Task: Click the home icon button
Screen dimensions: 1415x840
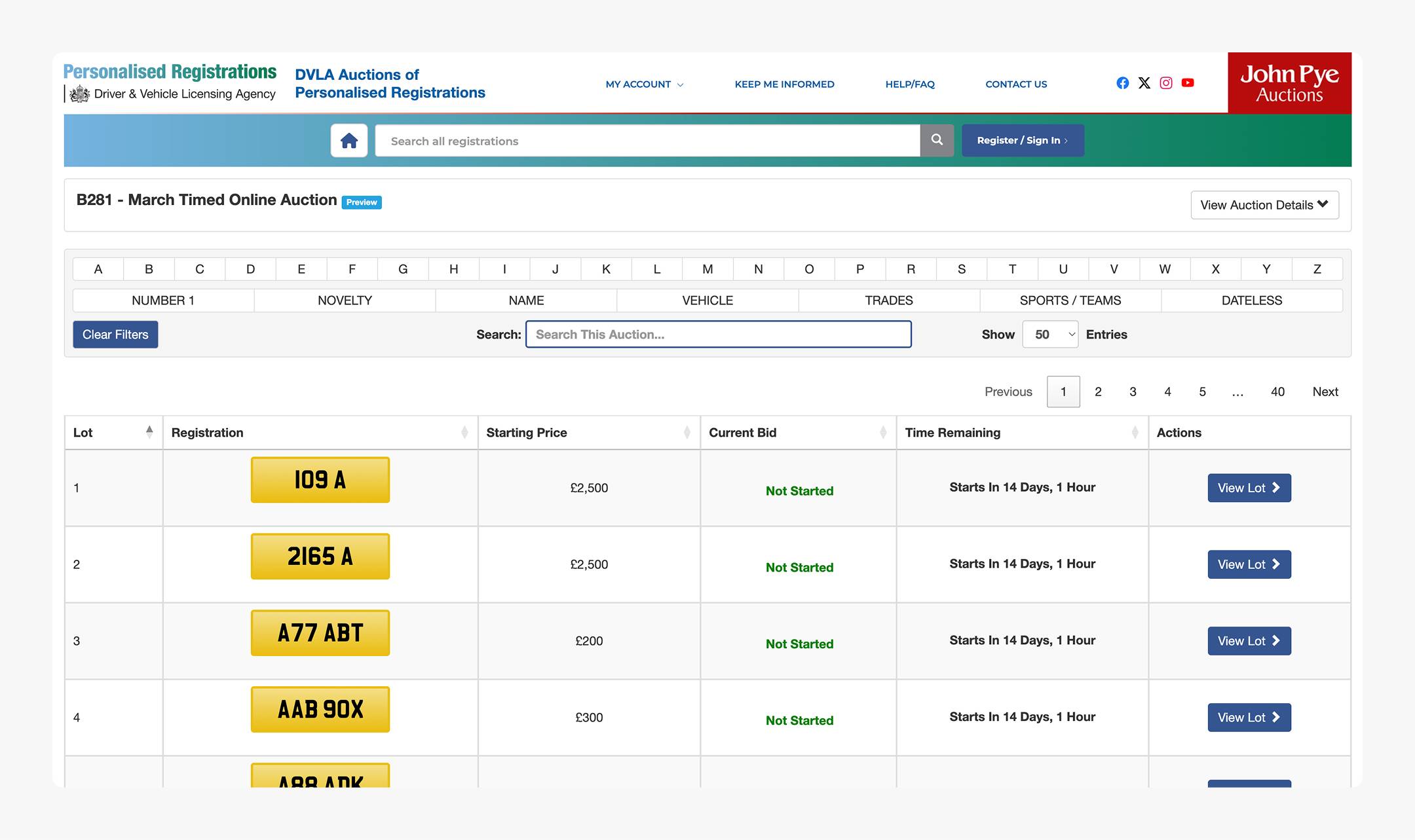Action: click(349, 141)
